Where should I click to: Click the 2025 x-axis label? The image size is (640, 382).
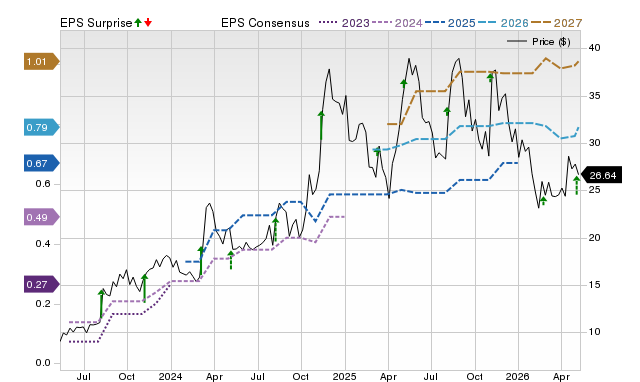click(344, 376)
